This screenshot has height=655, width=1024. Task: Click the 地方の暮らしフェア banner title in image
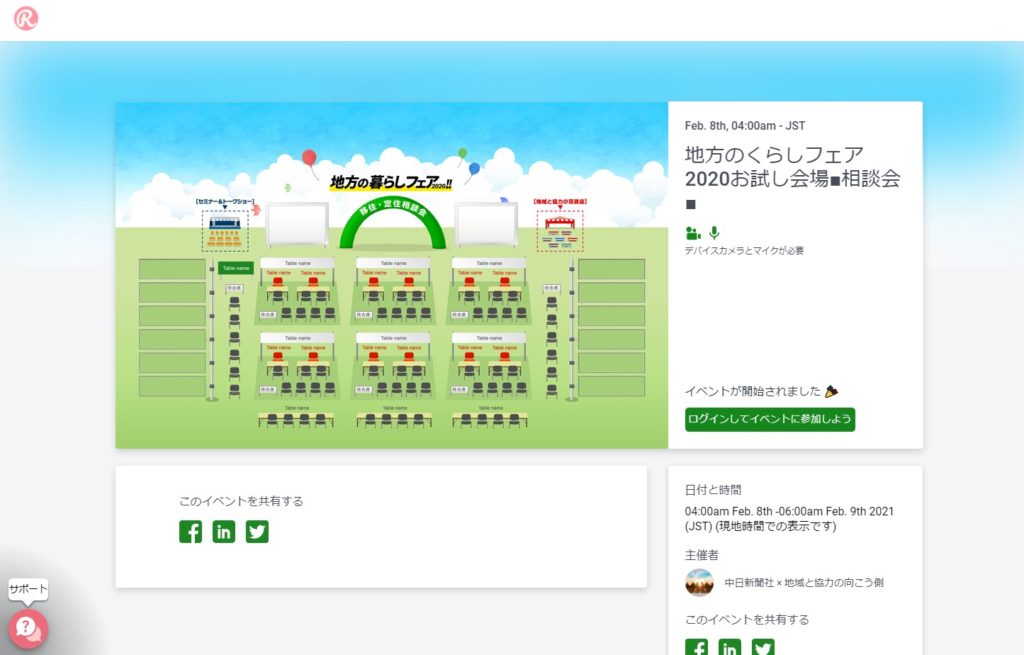pos(391,182)
